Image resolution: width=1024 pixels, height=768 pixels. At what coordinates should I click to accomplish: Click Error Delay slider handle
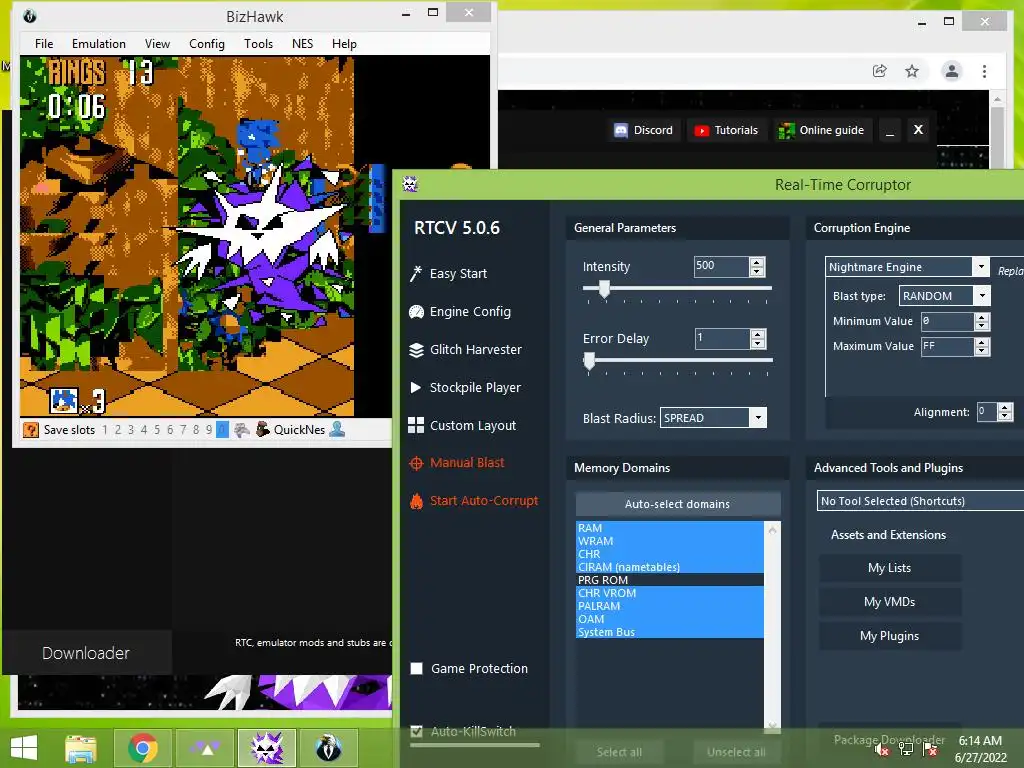click(589, 360)
